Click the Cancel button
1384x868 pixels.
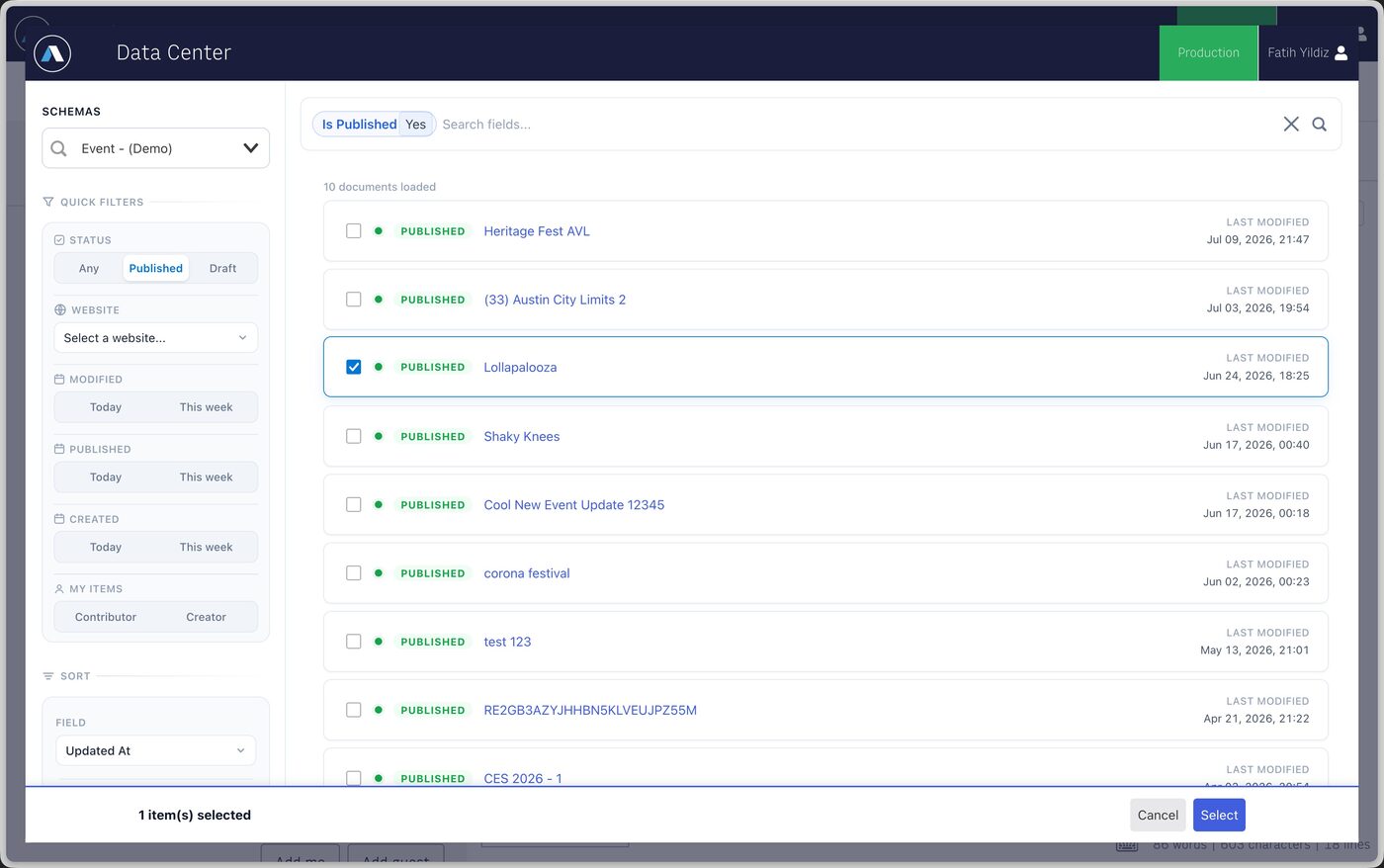tap(1158, 815)
